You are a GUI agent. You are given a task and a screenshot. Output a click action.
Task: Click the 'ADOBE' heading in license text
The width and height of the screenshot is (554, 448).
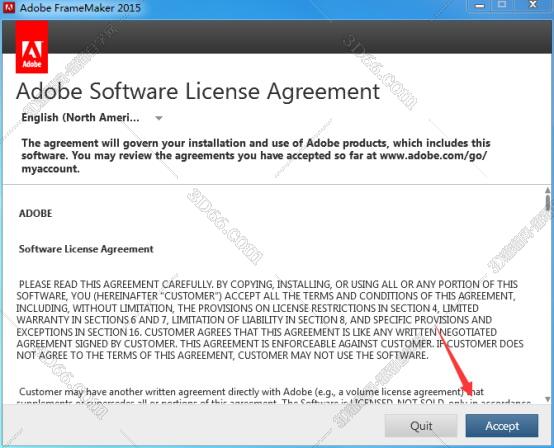(36, 213)
